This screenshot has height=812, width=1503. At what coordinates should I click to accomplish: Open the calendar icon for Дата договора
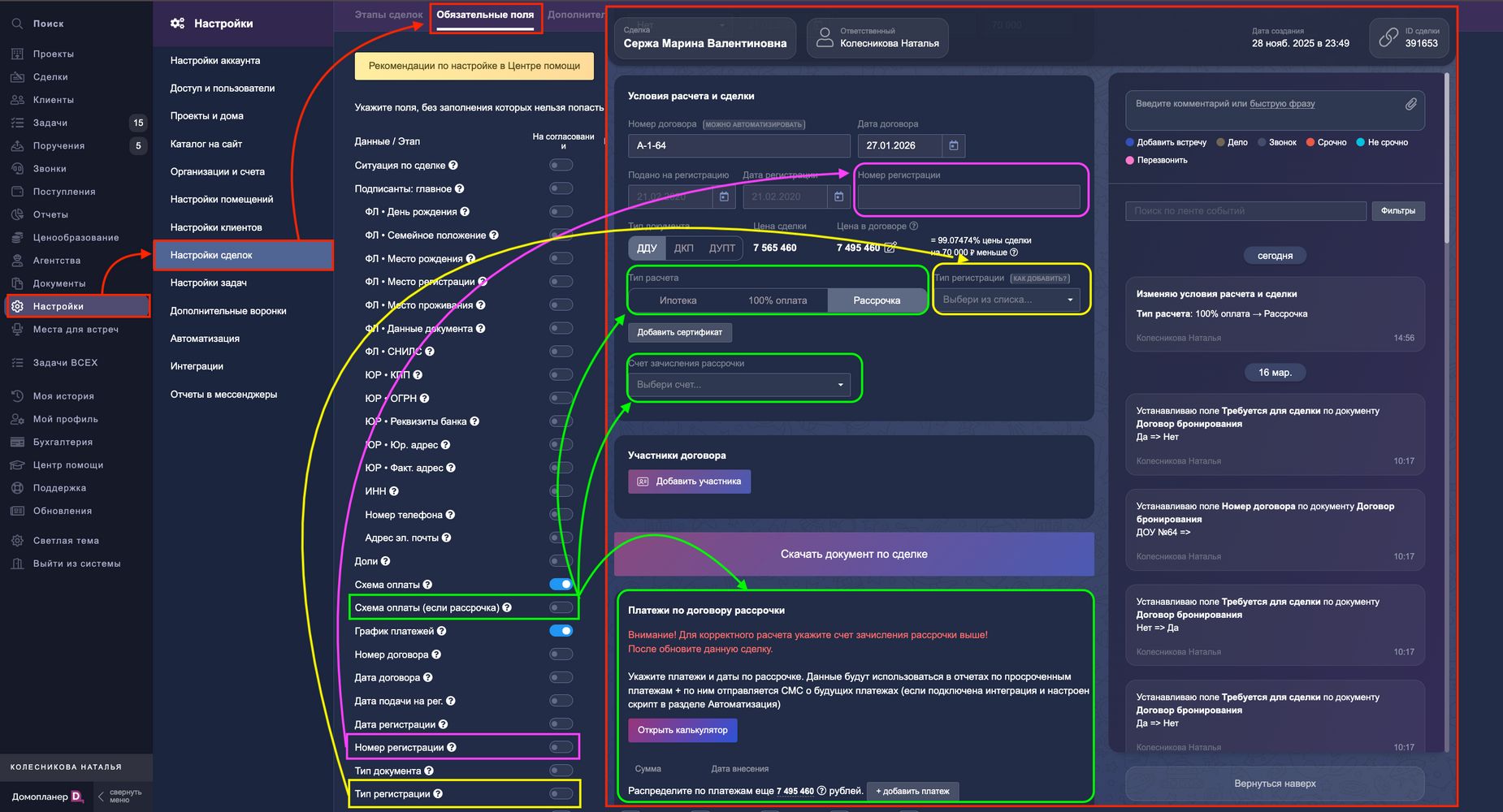tap(954, 145)
